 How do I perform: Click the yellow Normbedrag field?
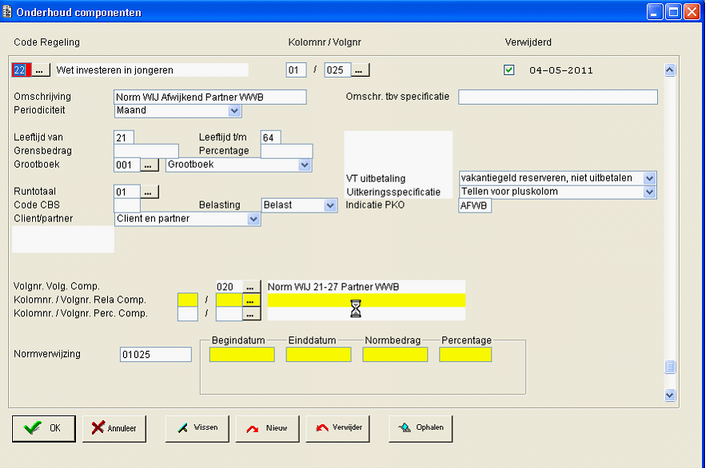395,355
